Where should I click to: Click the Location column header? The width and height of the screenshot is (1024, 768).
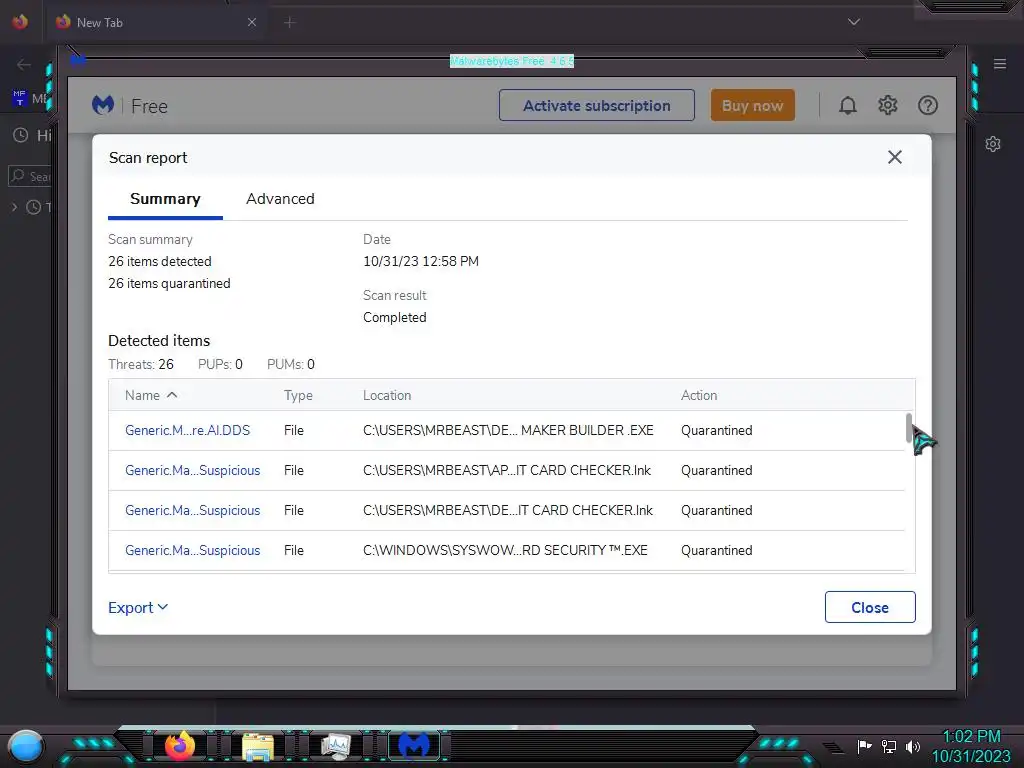[x=387, y=395]
